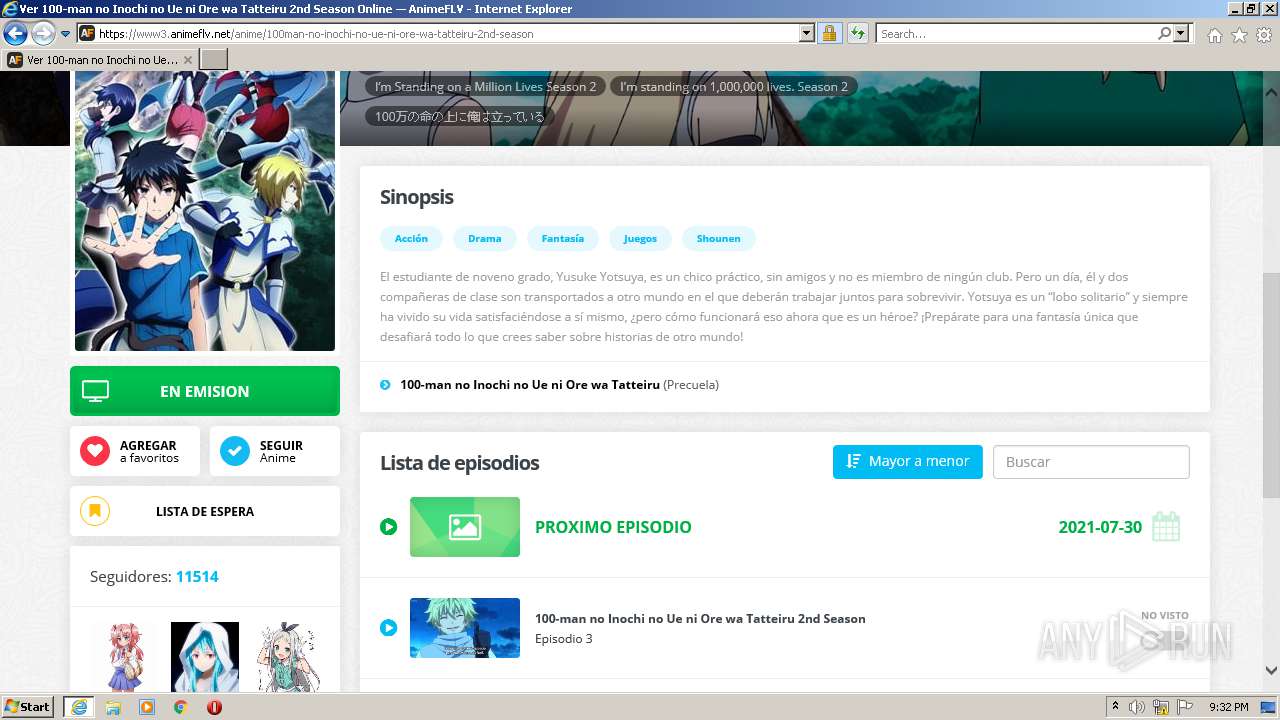Click the browser Back arrow button
Image resolution: width=1280 pixels, height=720 pixels.
coord(15,34)
